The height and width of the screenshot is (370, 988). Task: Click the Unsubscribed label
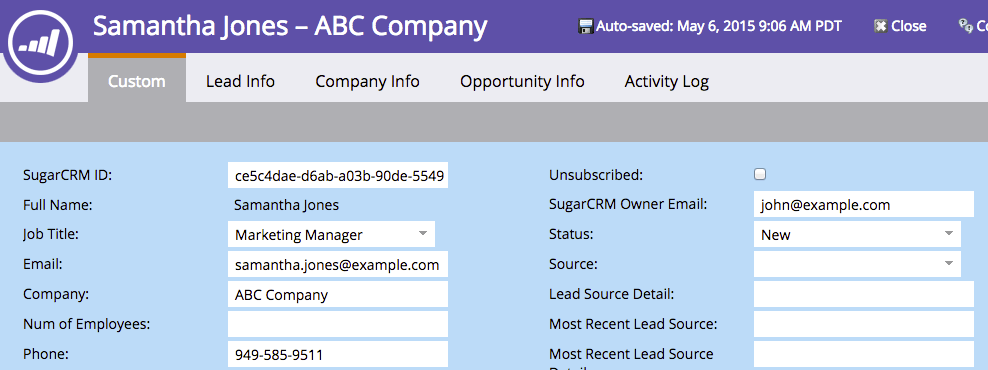(x=596, y=175)
